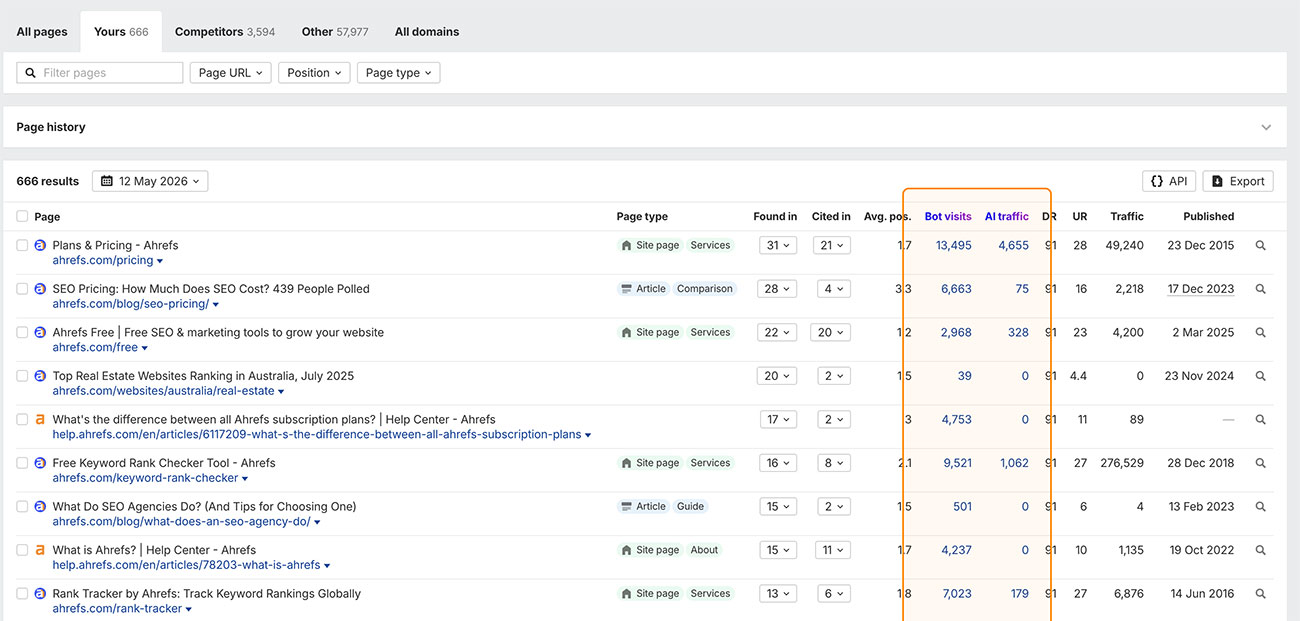Click the calendar icon on 12 May 2026
Viewport: 1300px width, 621px height.
(x=107, y=181)
